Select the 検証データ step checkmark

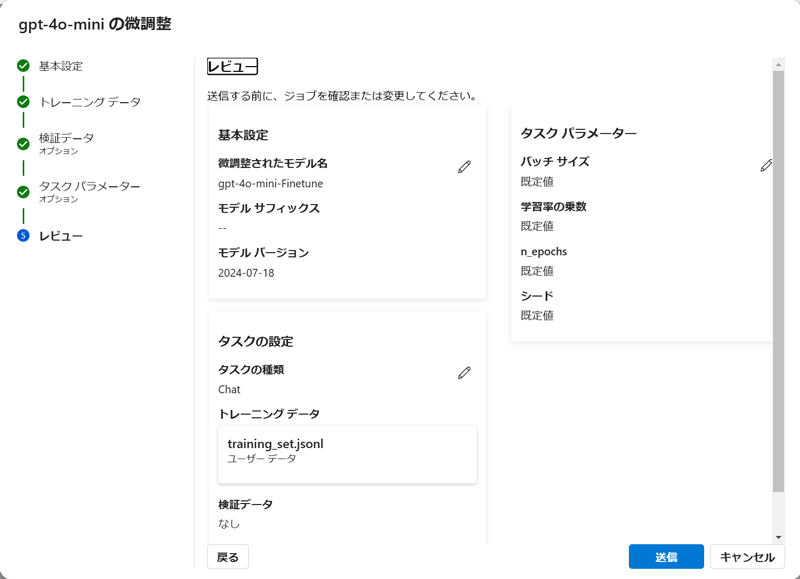click(23, 144)
